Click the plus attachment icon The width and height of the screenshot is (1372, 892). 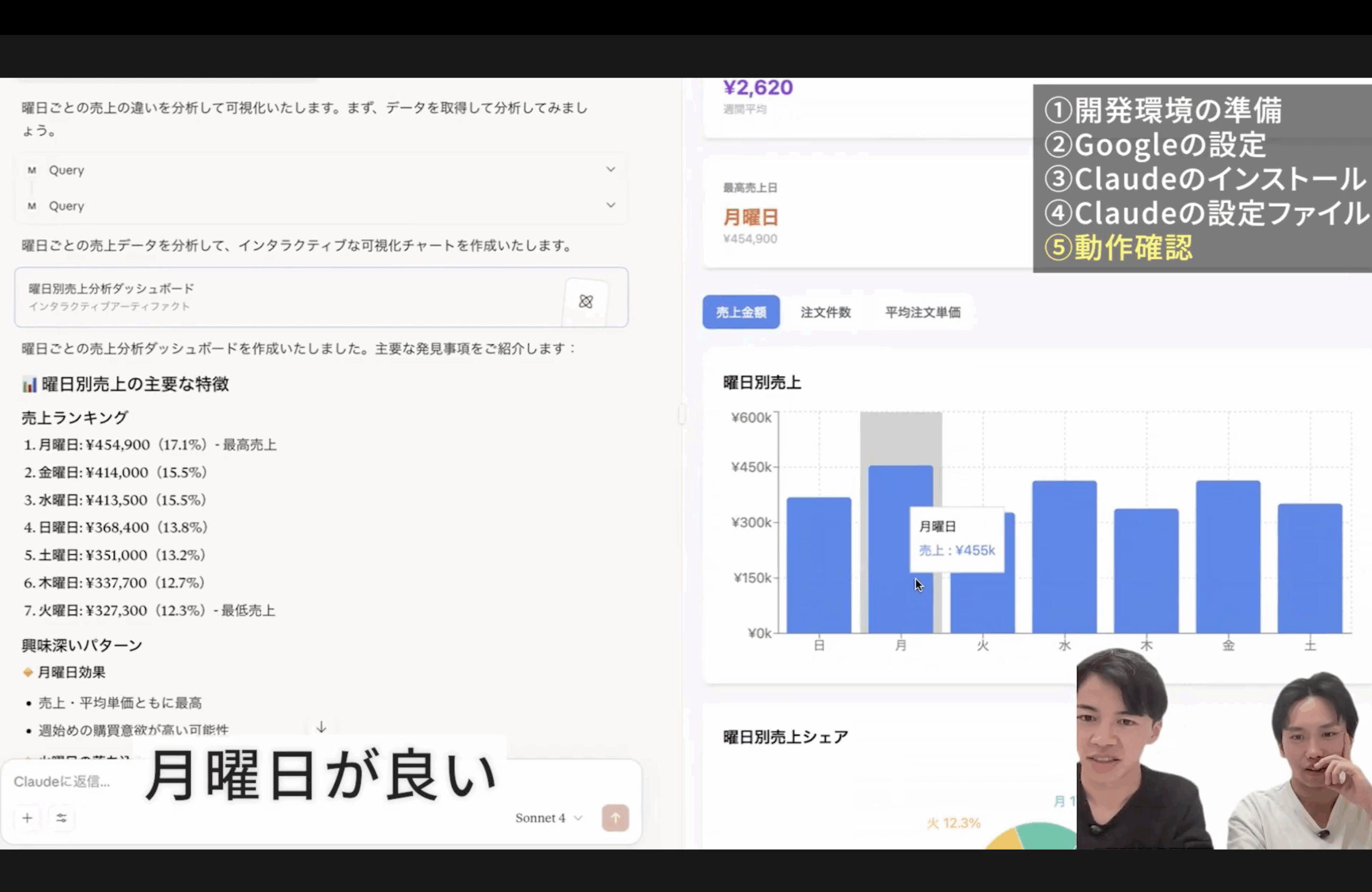[27, 818]
